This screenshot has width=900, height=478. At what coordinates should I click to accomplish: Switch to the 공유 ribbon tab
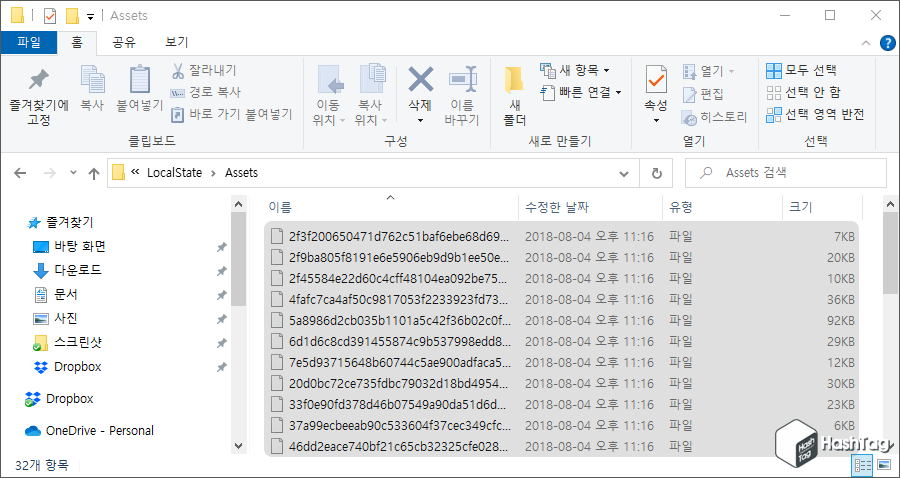pos(123,42)
